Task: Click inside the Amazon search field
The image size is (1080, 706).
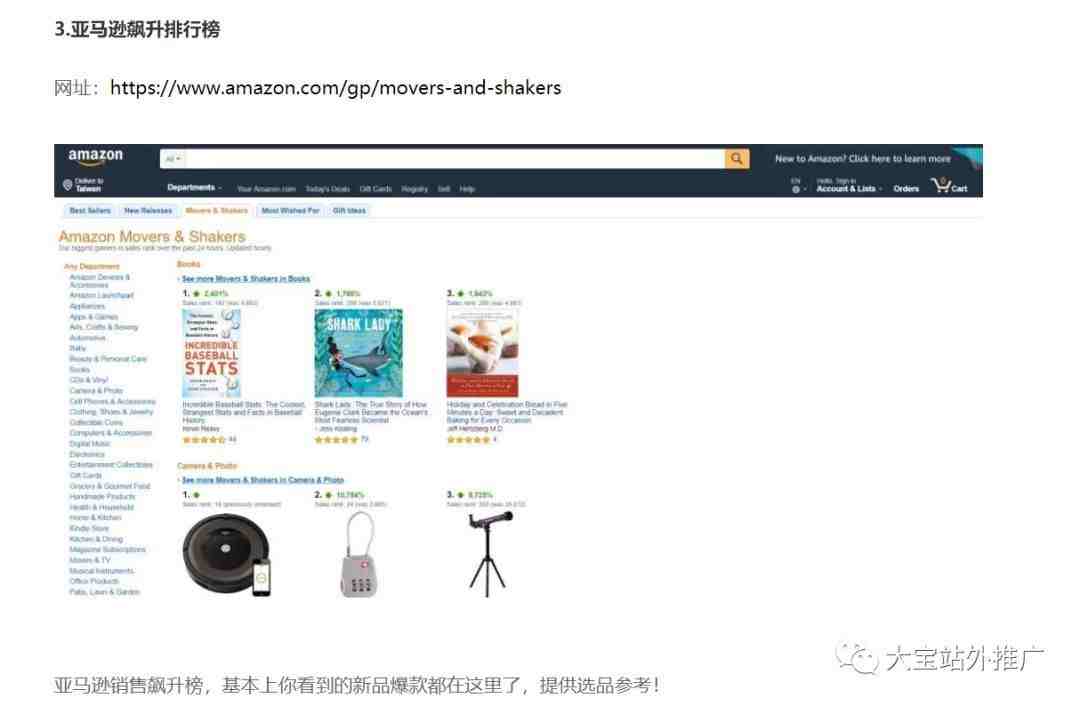Action: (x=455, y=159)
